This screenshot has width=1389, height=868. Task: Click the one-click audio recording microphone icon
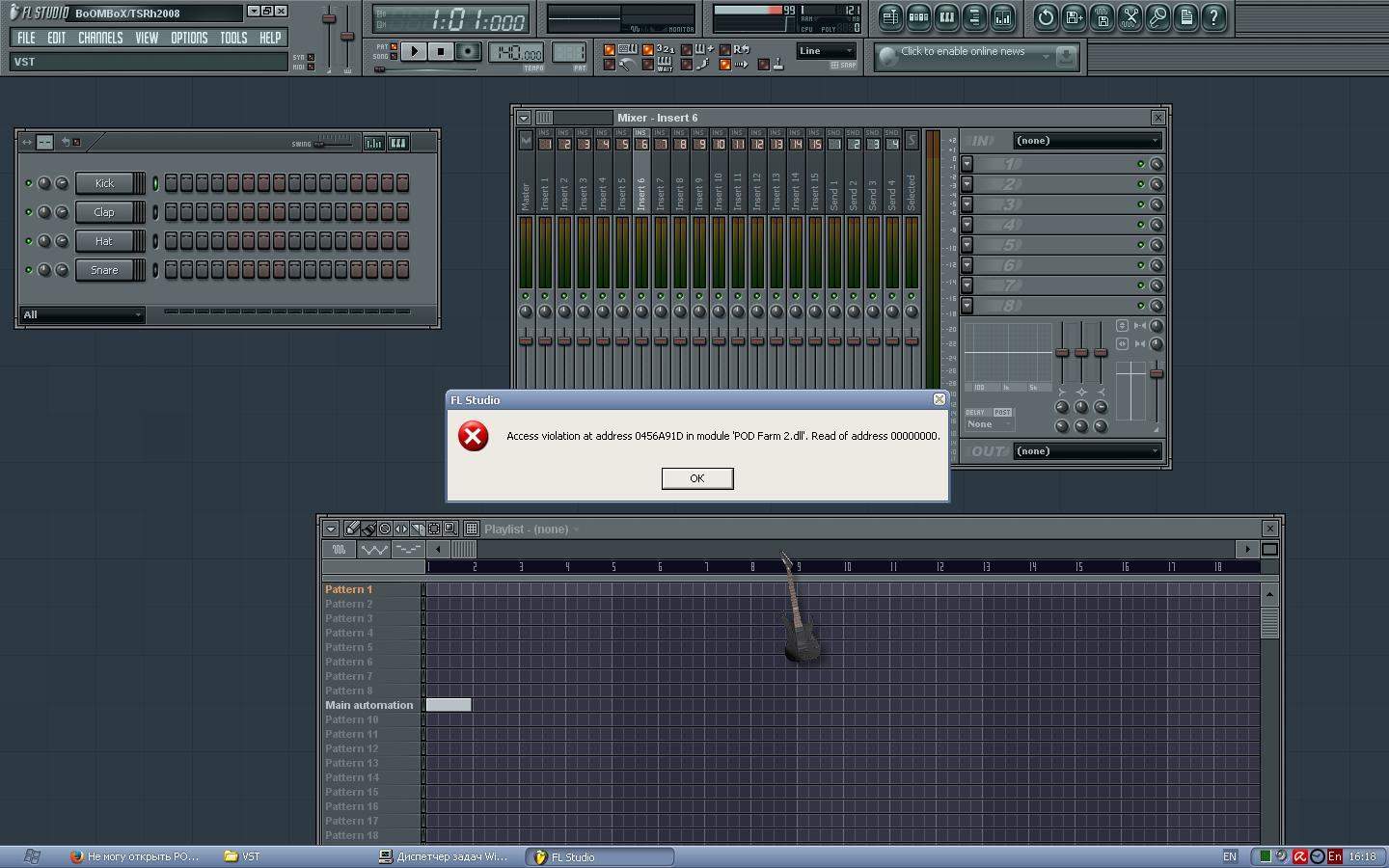point(1157,16)
